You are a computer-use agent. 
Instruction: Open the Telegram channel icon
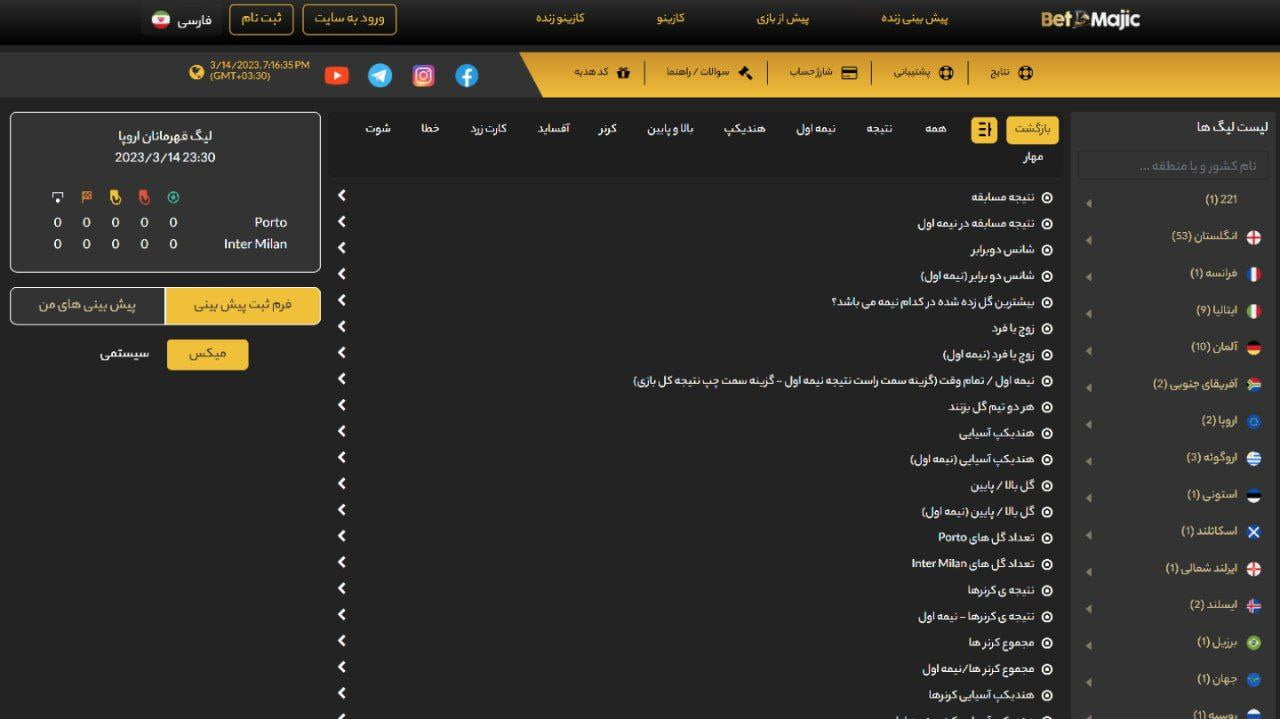point(380,75)
